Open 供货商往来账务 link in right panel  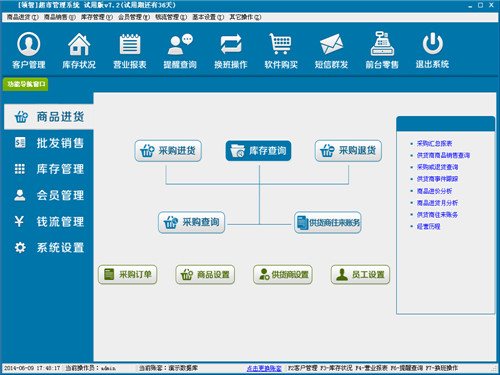click(x=437, y=215)
